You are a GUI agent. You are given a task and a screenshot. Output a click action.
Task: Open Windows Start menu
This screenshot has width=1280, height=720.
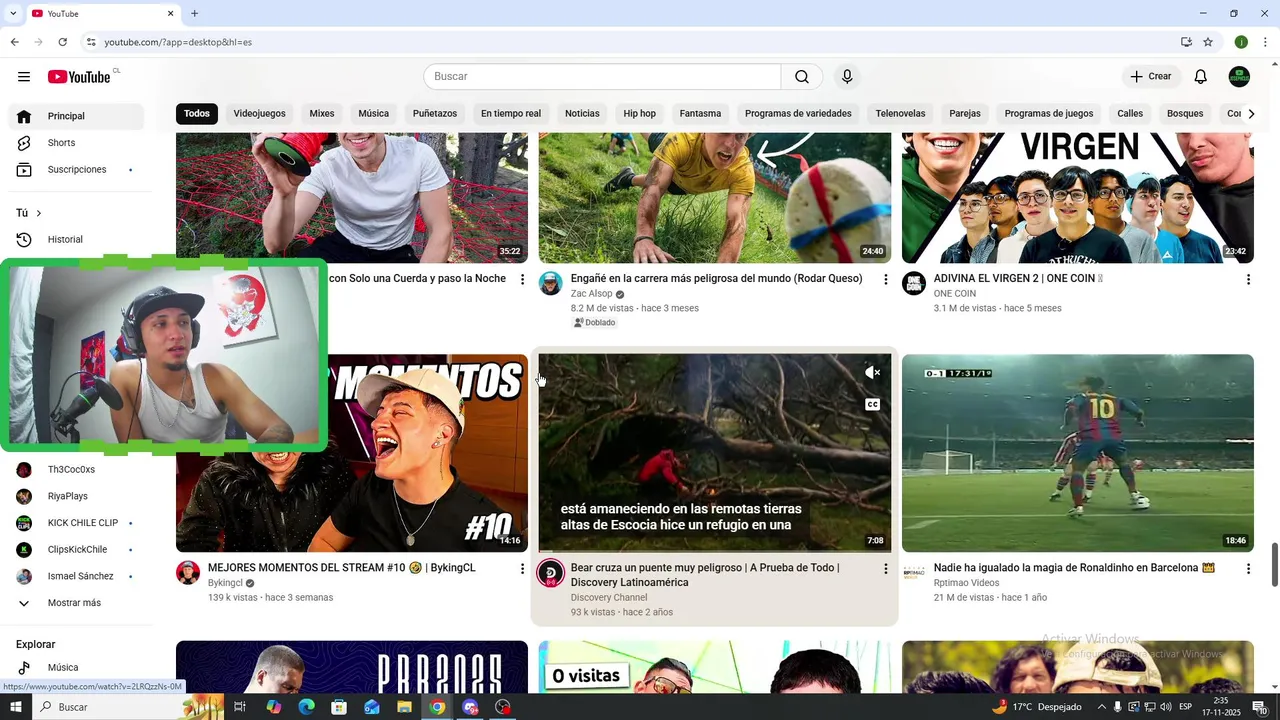click(15, 707)
